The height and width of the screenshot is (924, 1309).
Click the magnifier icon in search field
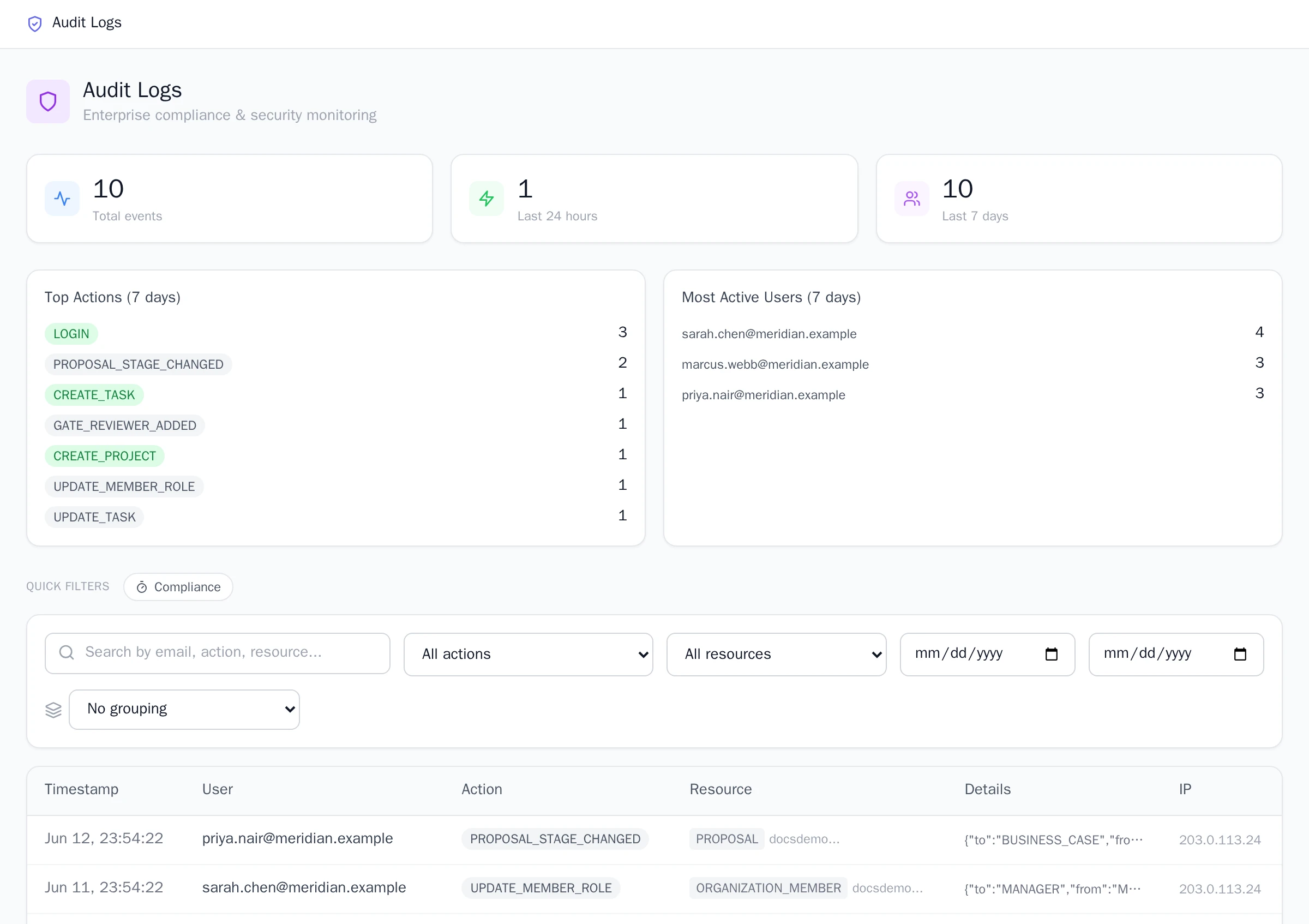click(x=67, y=652)
